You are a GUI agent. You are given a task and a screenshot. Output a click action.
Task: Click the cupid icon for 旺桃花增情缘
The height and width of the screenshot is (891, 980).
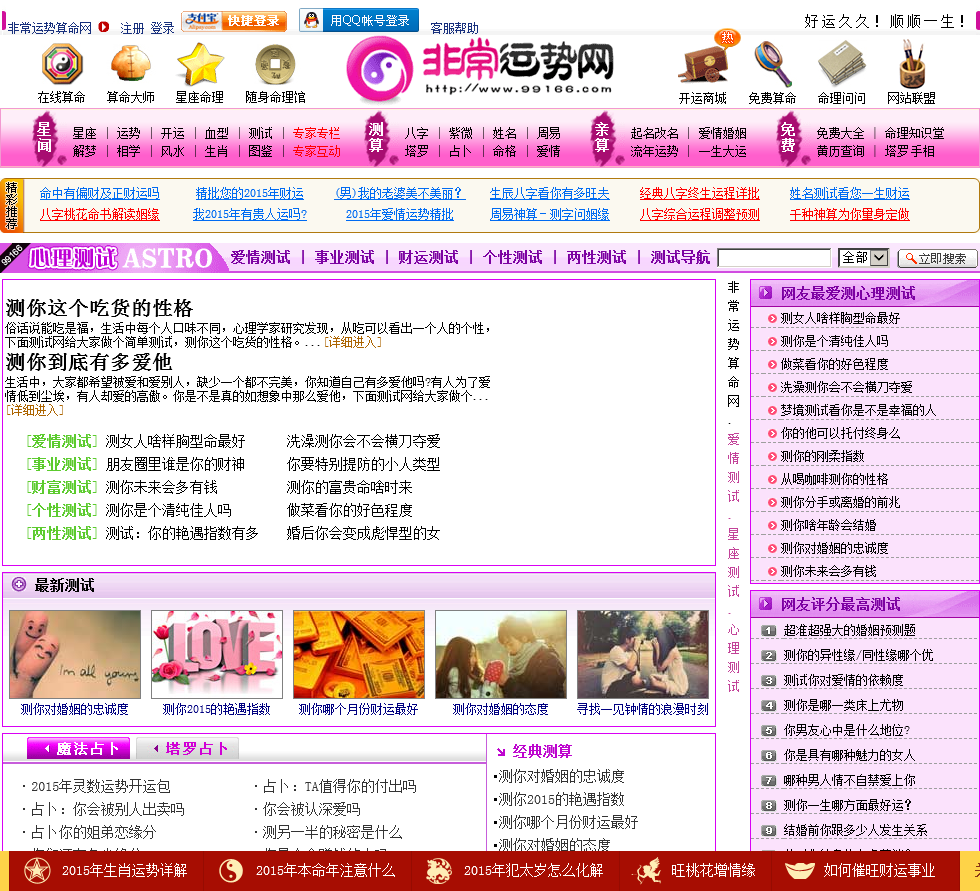648,870
